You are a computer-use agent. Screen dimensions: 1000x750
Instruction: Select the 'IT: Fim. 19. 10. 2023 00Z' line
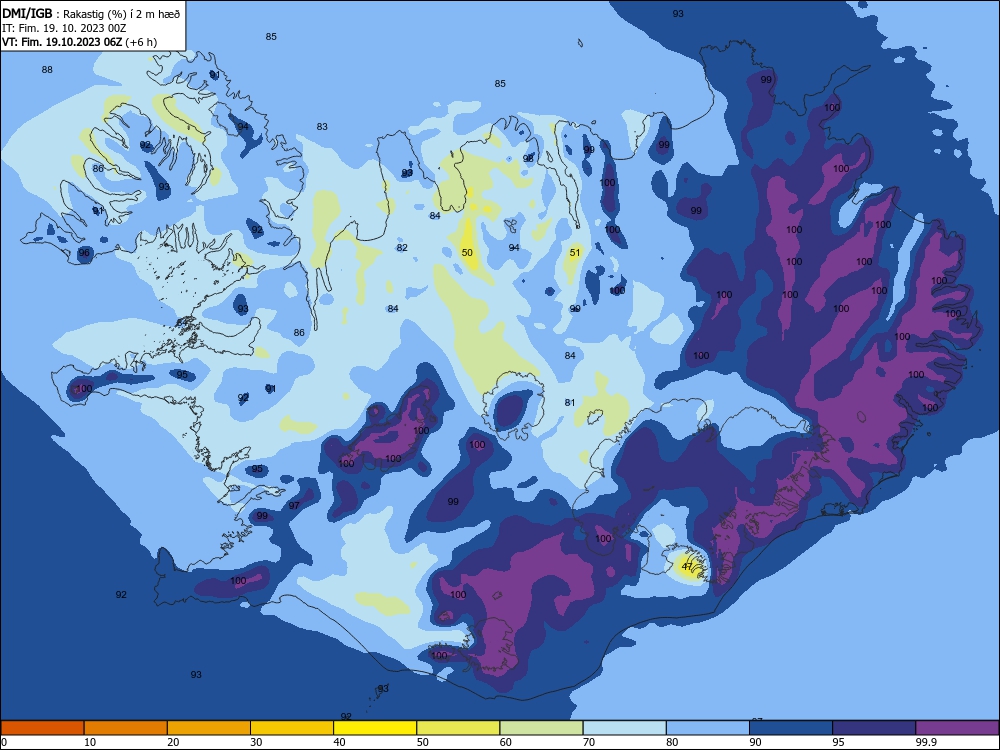[64, 28]
